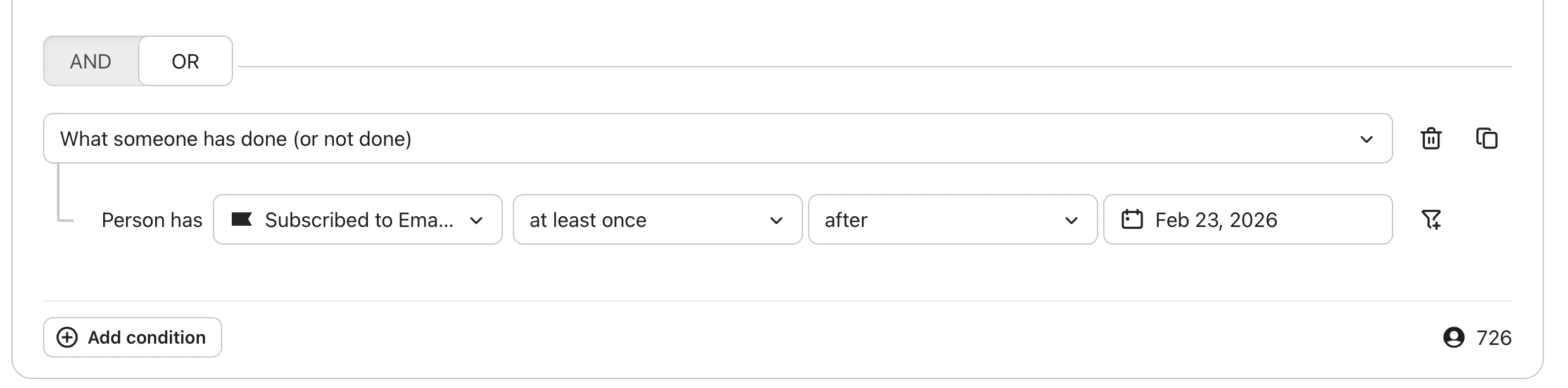Click the black flag metric icon
Screen dimensions: 1568x388
[x=241, y=219]
